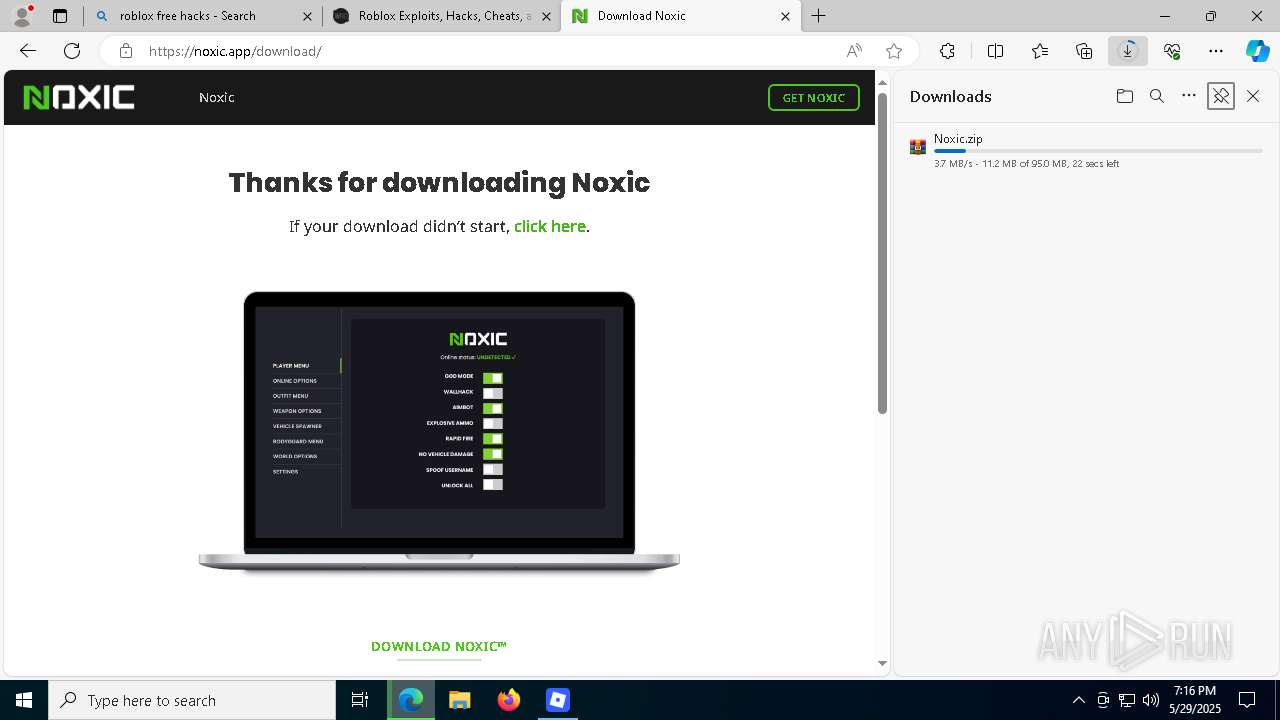Click the DOWNLOAD NOXIC link

(439, 646)
